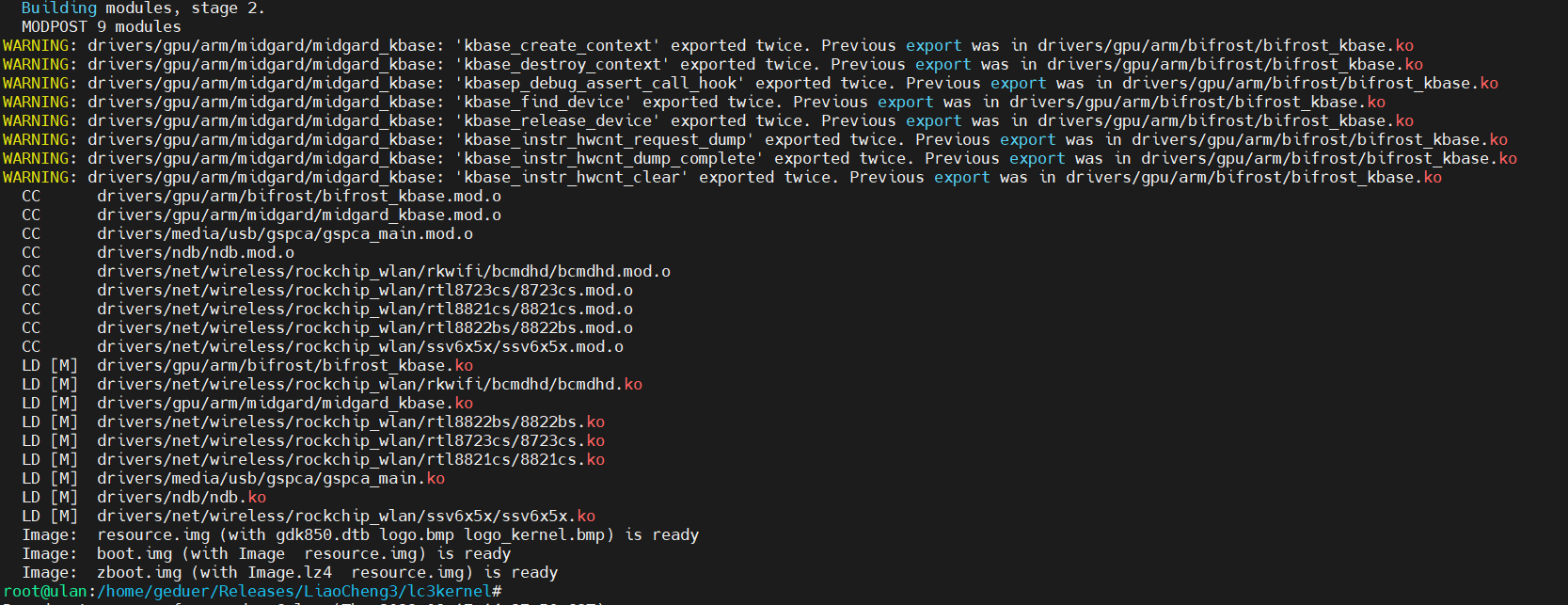Click 'kbase_destroy_context' warning symbol name
This screenshot has height=605, width=1568.
[x=562, y=64]
